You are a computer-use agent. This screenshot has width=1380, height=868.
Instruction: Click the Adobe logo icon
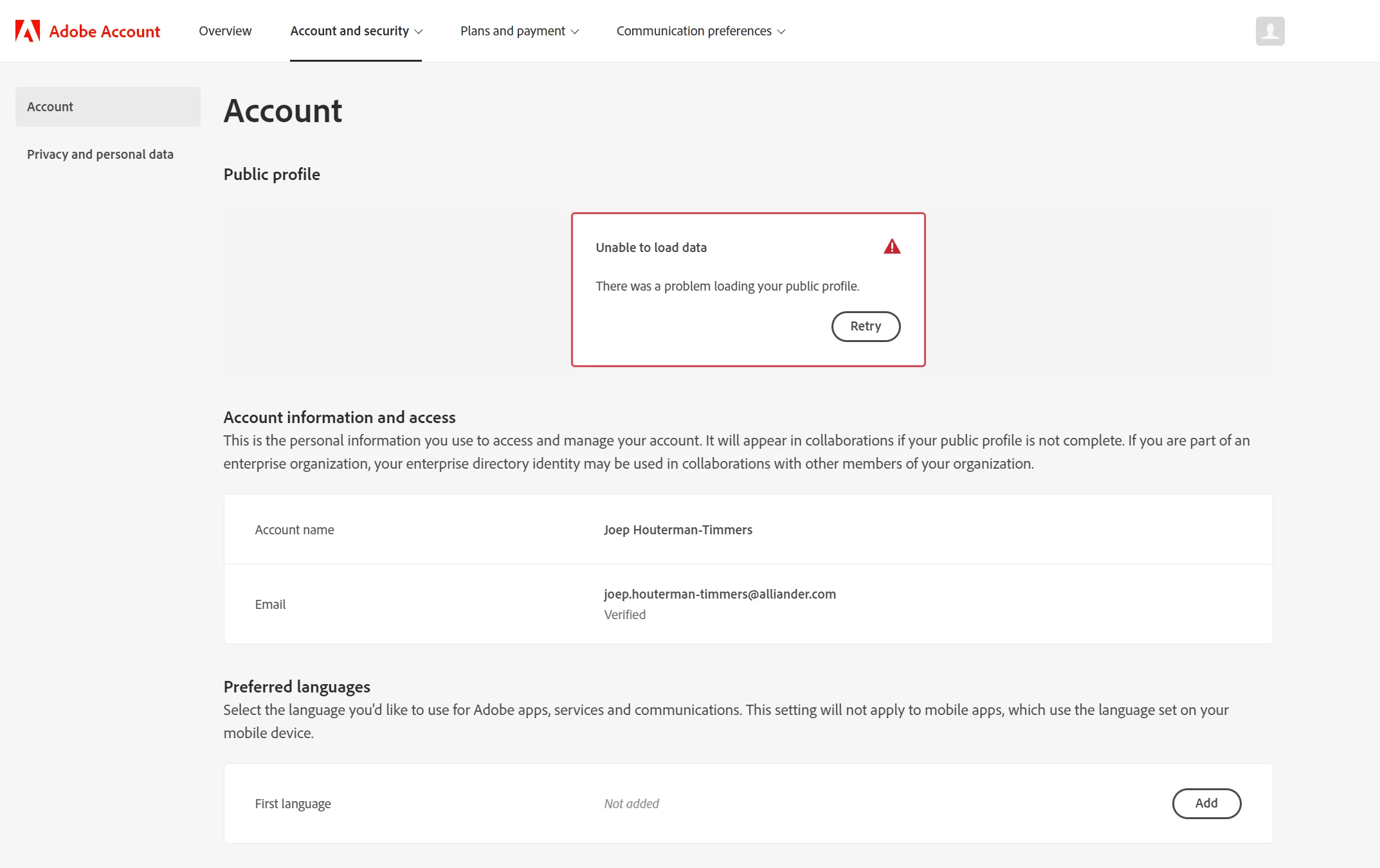tap(28, 31)
